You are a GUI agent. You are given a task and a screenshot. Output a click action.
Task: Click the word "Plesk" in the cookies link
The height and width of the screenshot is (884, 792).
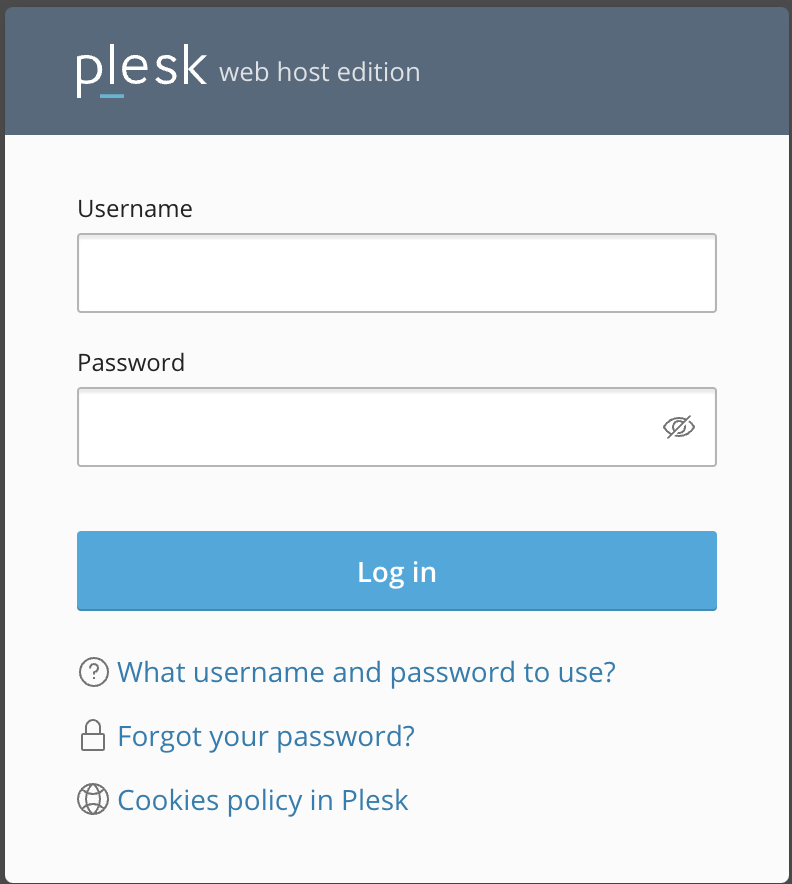coord(375,800)
